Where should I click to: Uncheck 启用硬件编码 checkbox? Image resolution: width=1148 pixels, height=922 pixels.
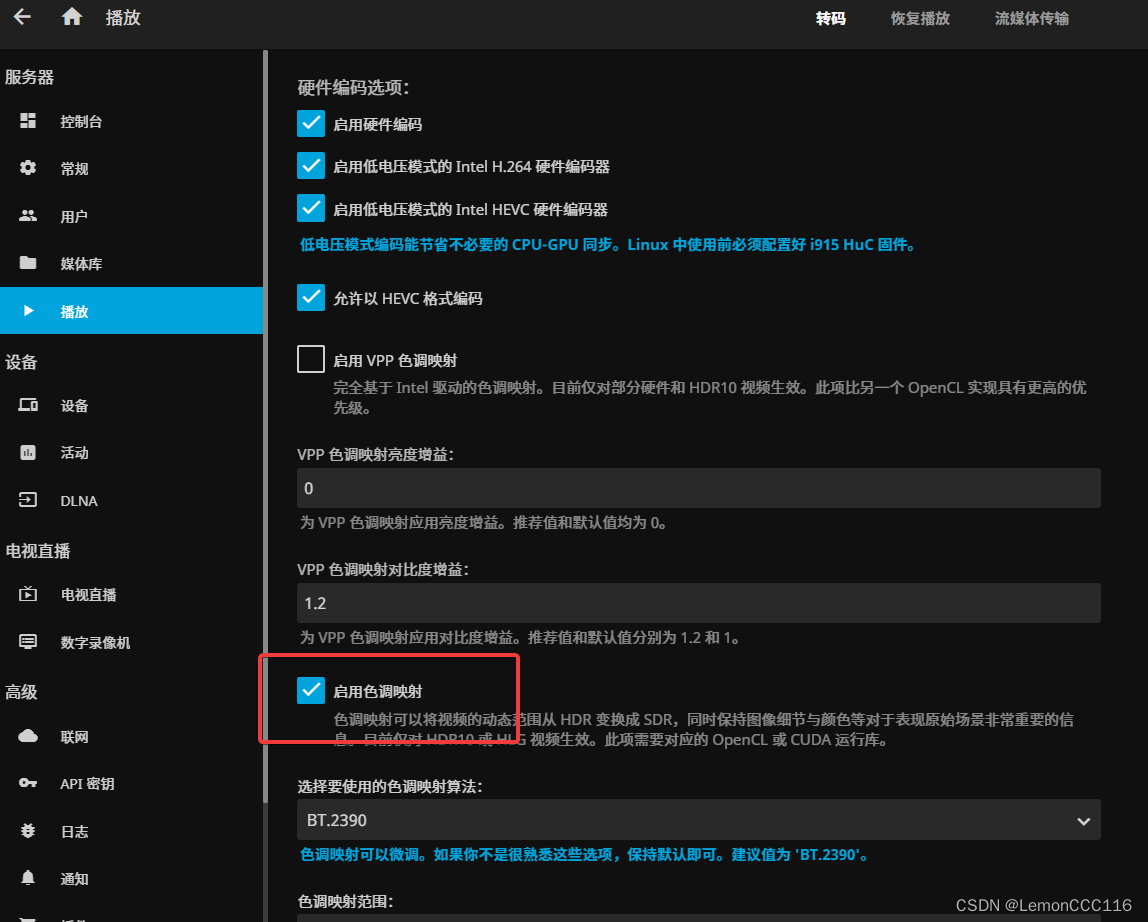[311, 124]
